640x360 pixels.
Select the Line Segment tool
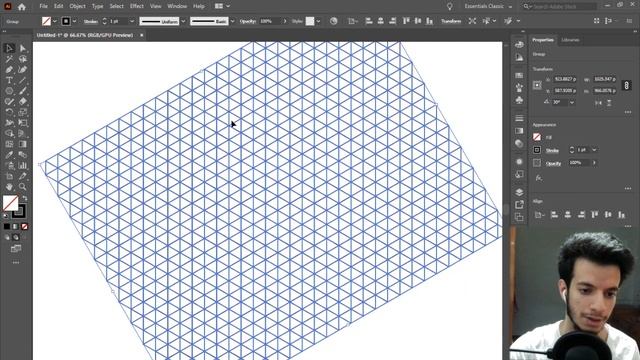click(x=22, y=80)
